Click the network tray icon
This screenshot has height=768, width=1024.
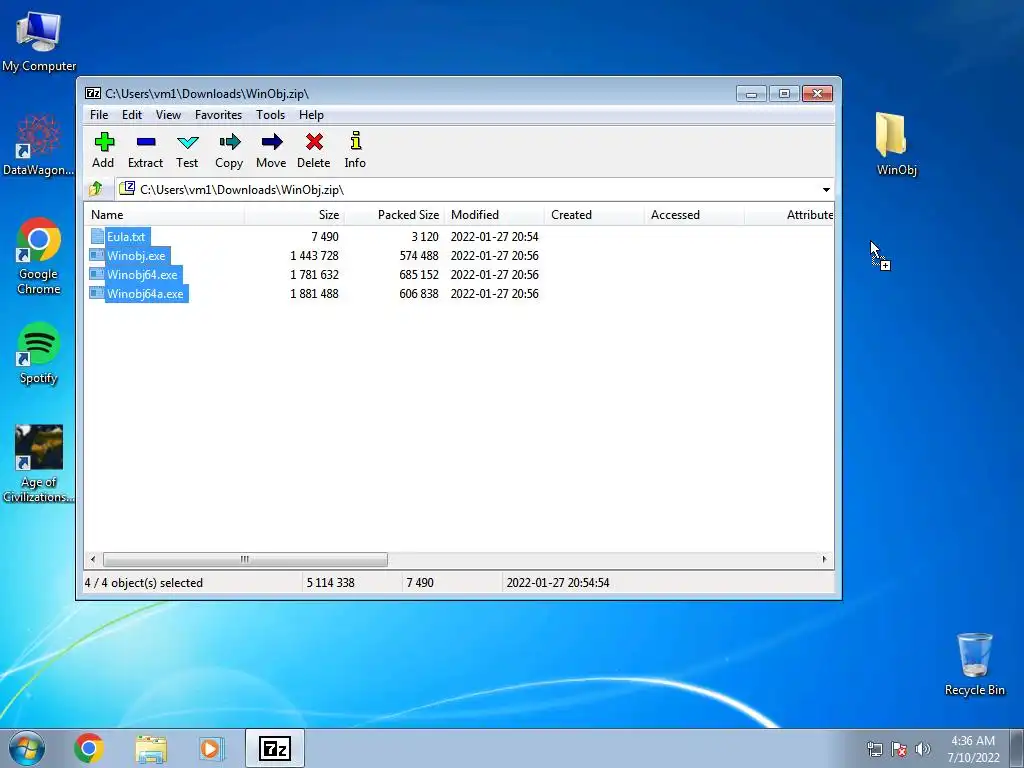[x=874, y=749]
